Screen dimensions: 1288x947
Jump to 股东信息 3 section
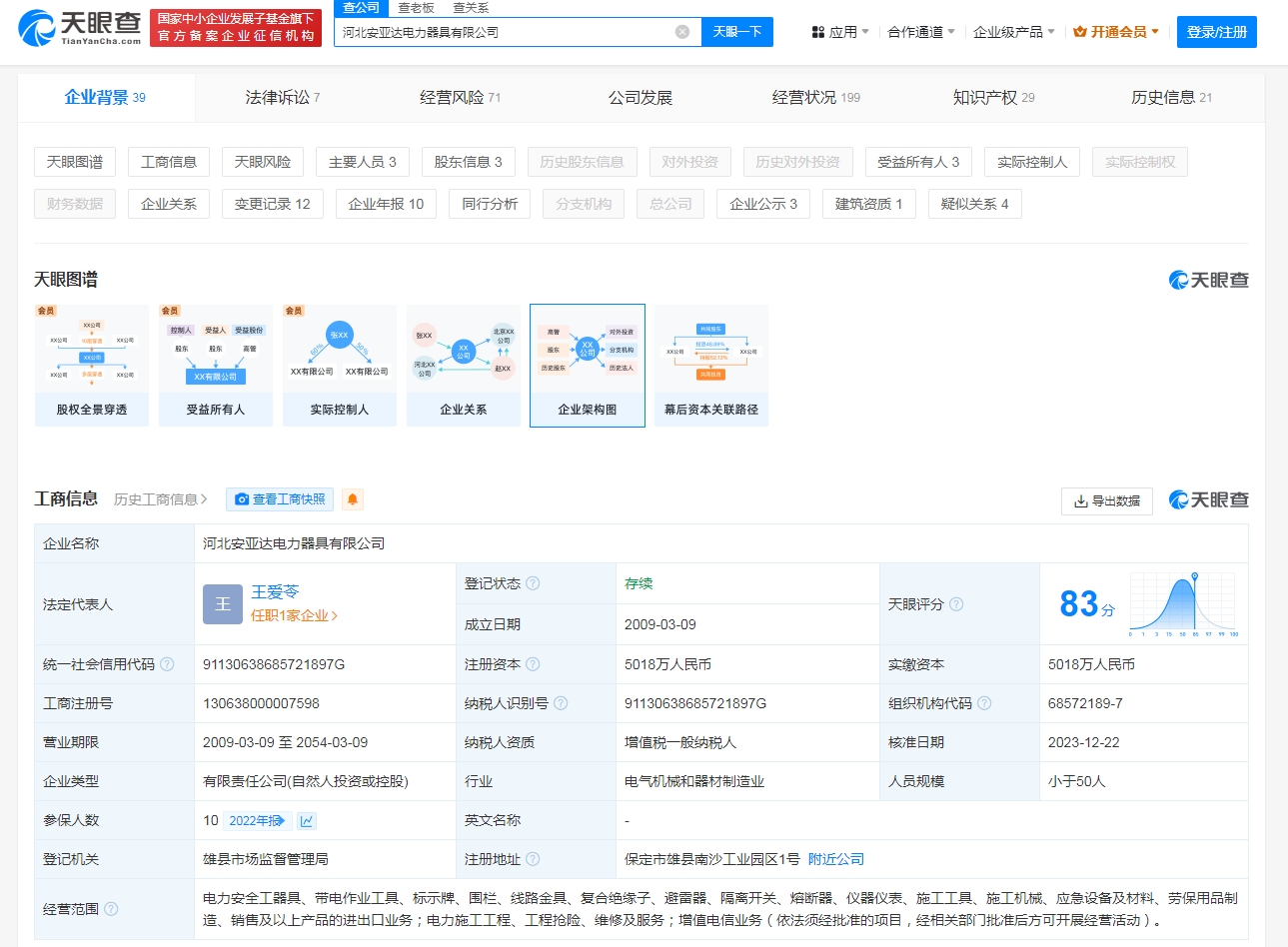(469, 162)
